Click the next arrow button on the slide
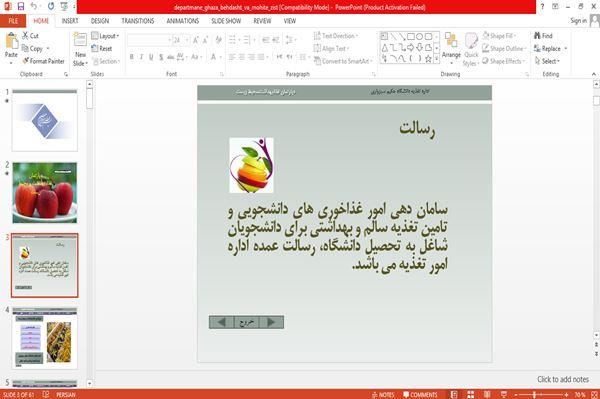 click(x=271, y=322)
